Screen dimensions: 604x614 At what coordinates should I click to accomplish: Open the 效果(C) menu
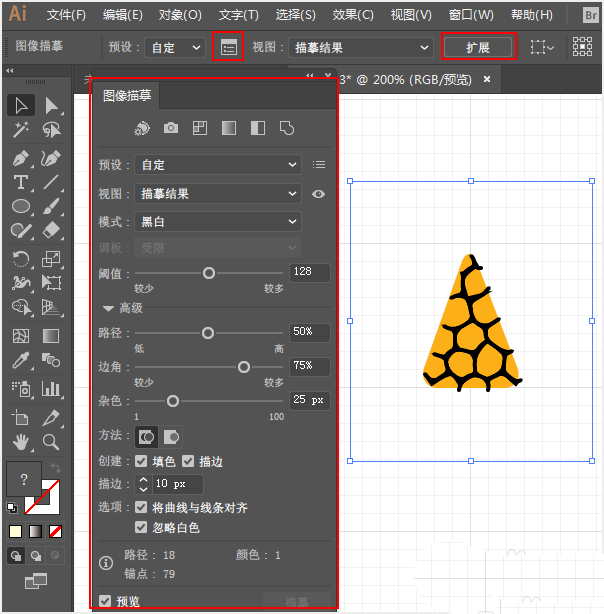[353, 15]
